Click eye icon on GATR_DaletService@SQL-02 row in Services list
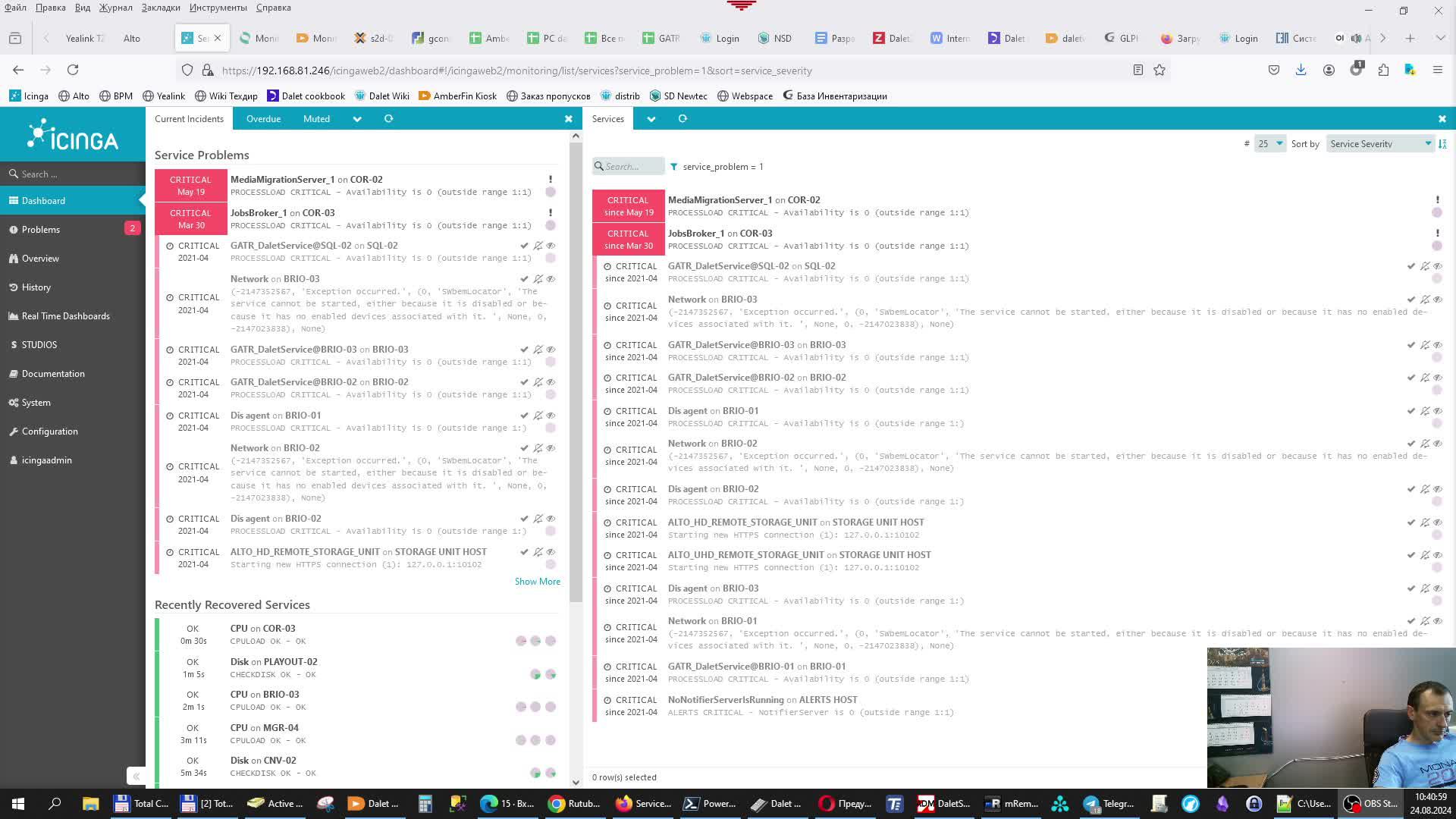This screenshot has width=1456, height=819. point(1438,266)
